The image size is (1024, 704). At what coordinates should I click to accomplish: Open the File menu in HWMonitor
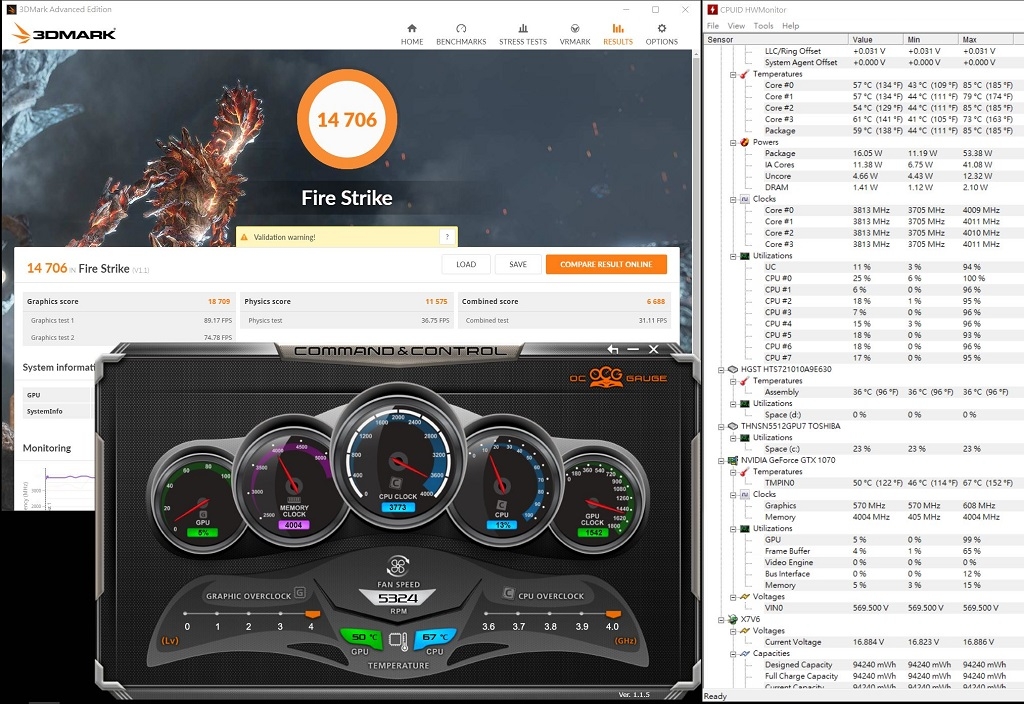(712, 25)
